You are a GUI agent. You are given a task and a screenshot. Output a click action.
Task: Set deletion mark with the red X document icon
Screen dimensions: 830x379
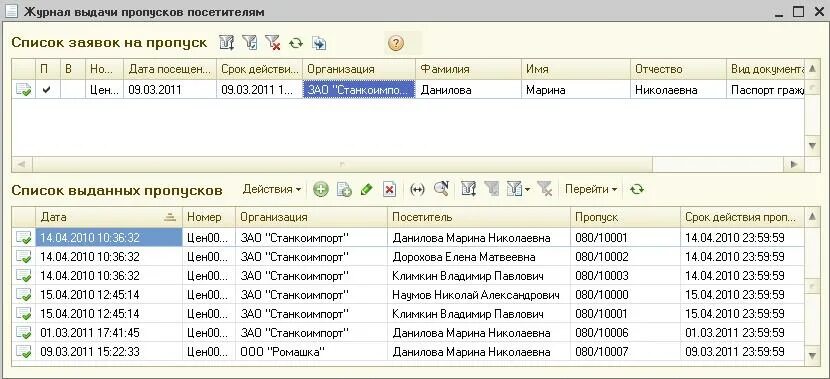390,190
